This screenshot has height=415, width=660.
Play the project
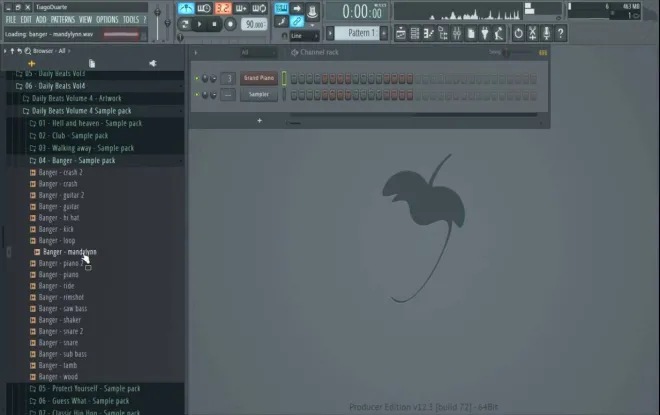click(199, 24)
